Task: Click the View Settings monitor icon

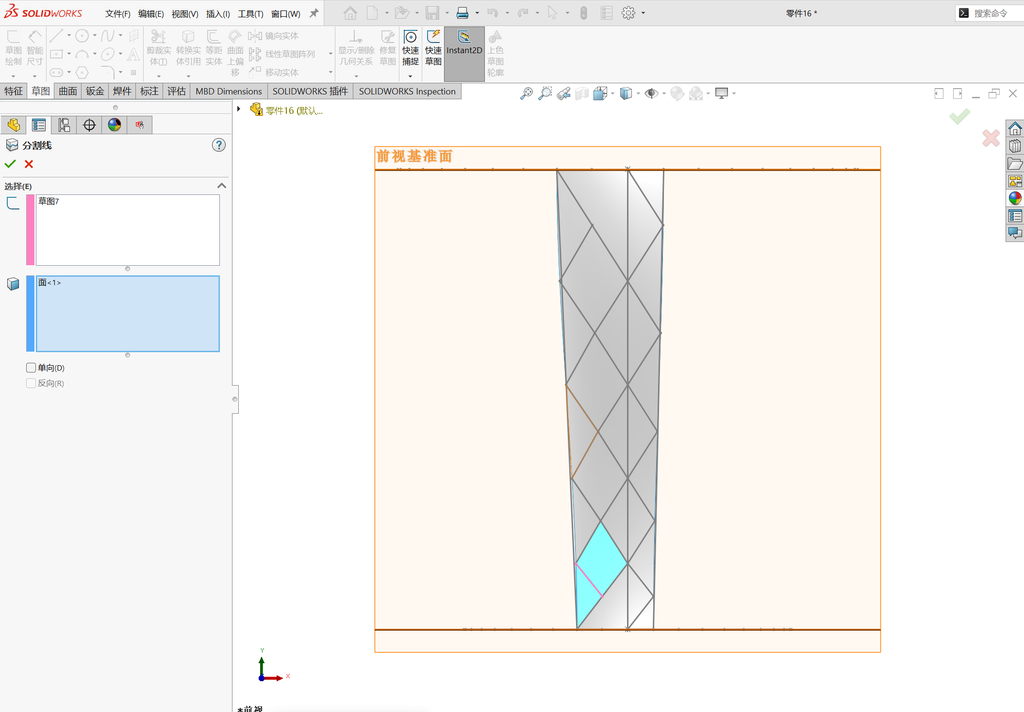Action: pos(722,93)
